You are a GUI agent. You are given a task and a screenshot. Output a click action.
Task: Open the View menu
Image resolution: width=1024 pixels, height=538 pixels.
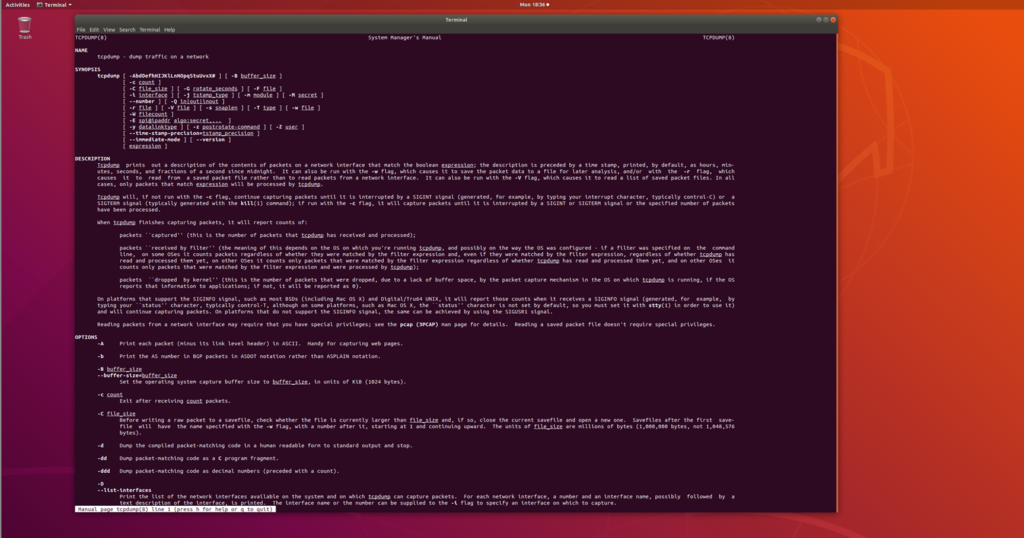(108, 29)
